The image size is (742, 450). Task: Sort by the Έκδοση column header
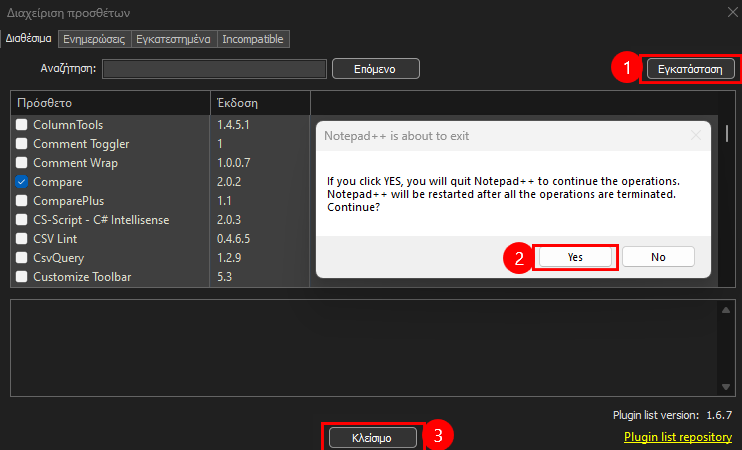(260, 103)
